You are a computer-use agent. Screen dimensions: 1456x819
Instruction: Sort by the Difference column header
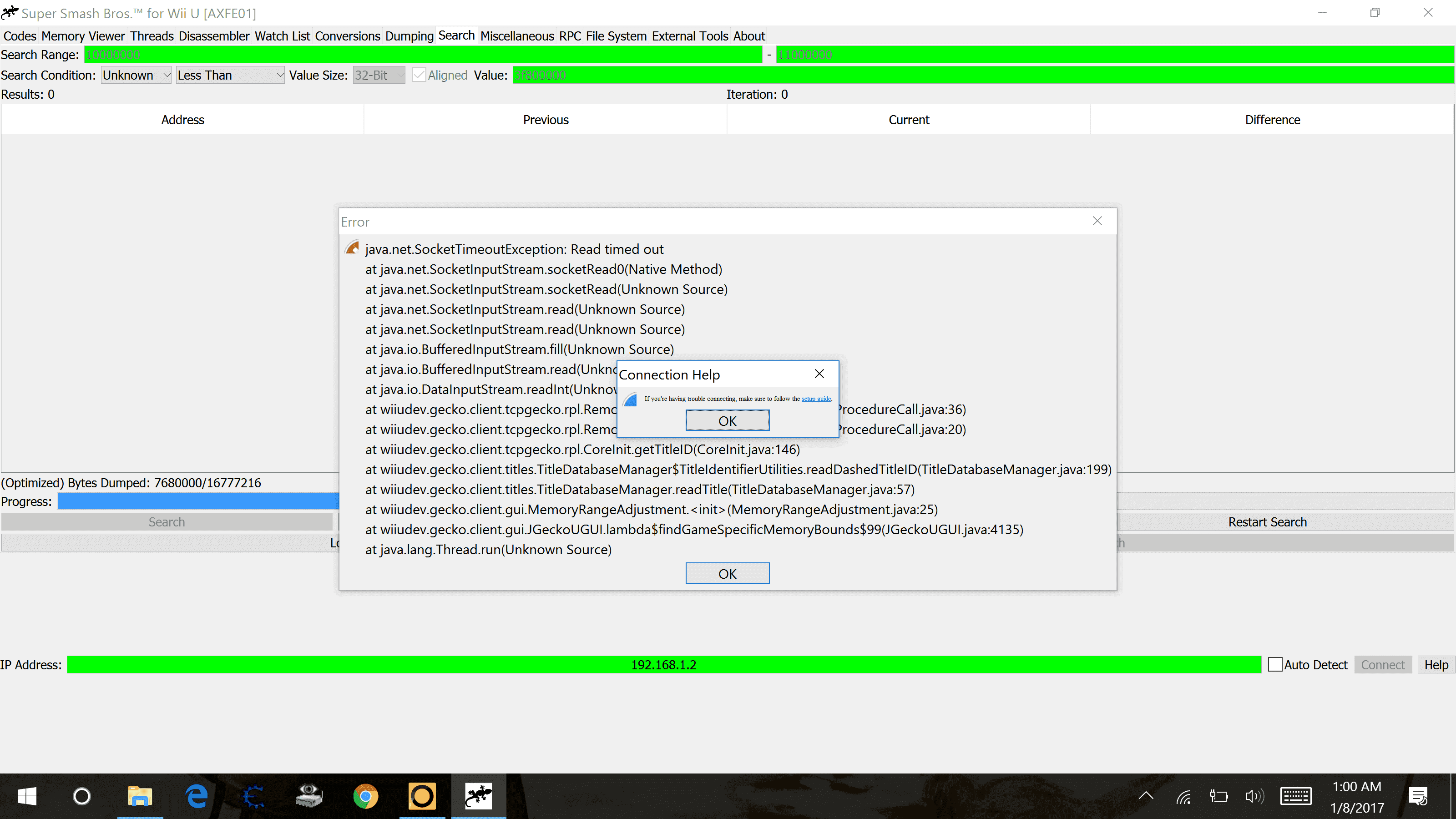click(1272, 120)
